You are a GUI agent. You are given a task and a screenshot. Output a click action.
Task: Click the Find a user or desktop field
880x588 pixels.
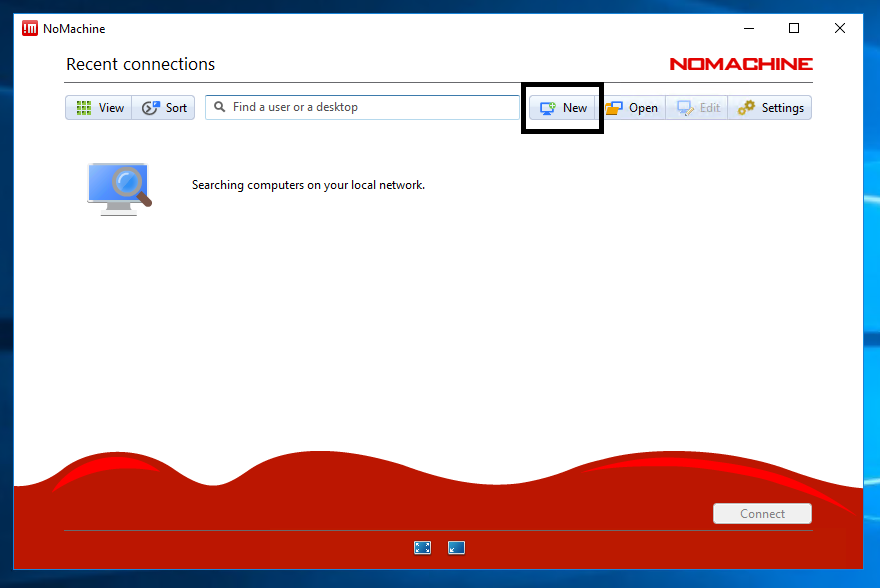[362, 107]
